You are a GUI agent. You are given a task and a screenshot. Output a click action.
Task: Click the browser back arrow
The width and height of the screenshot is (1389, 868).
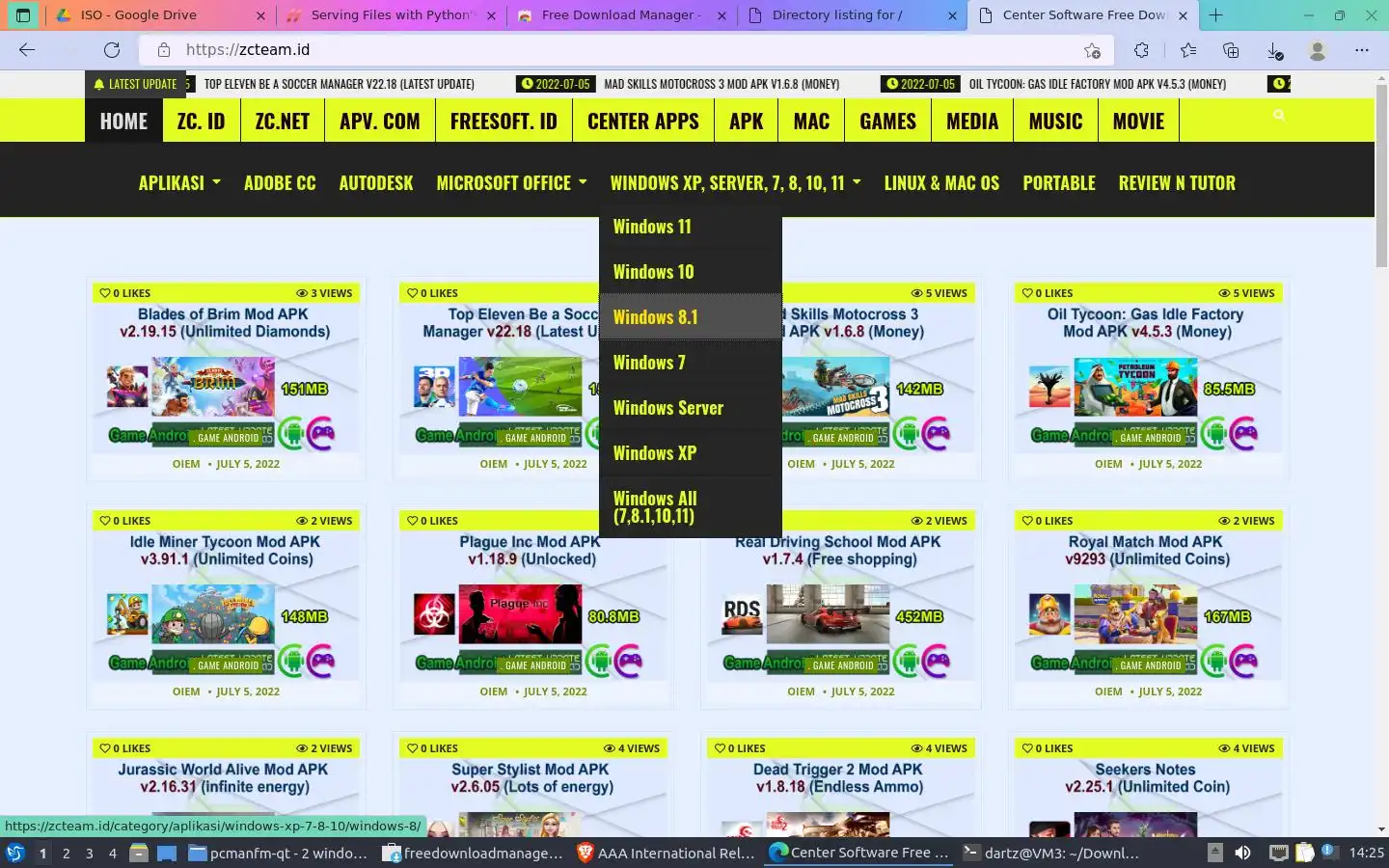pyautogui.click(x=27, y=50)
